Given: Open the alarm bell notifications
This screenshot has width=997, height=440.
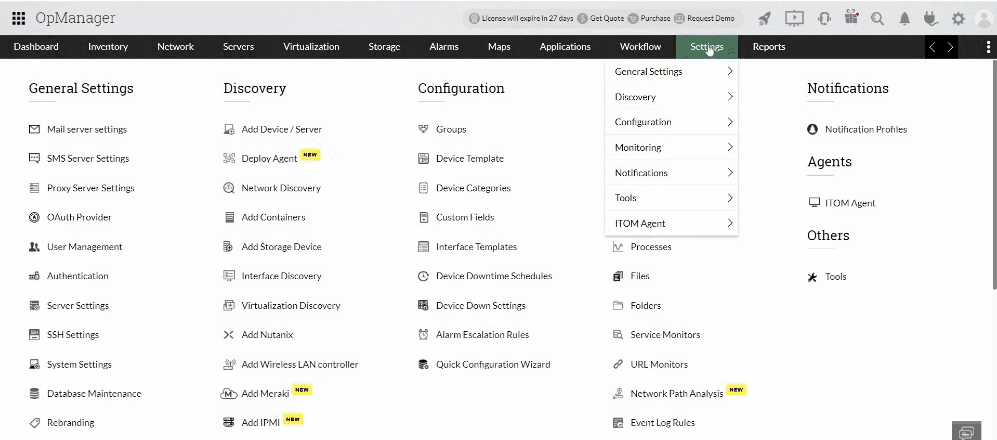Looking at the screenshot, I should tap(905, 18).
